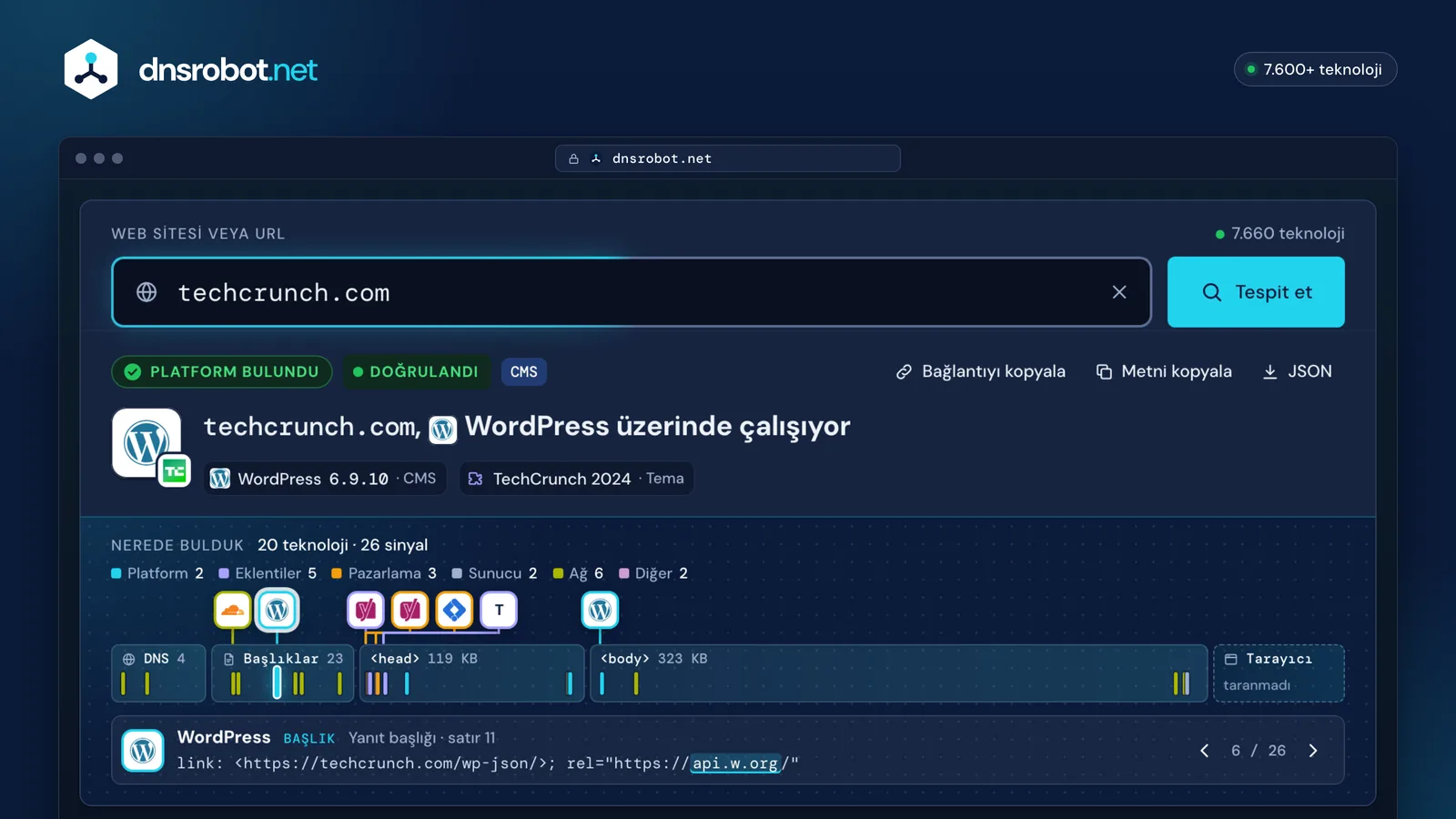Click the lock icon in the address bar

pyautogui.click(x=573, y=158)
